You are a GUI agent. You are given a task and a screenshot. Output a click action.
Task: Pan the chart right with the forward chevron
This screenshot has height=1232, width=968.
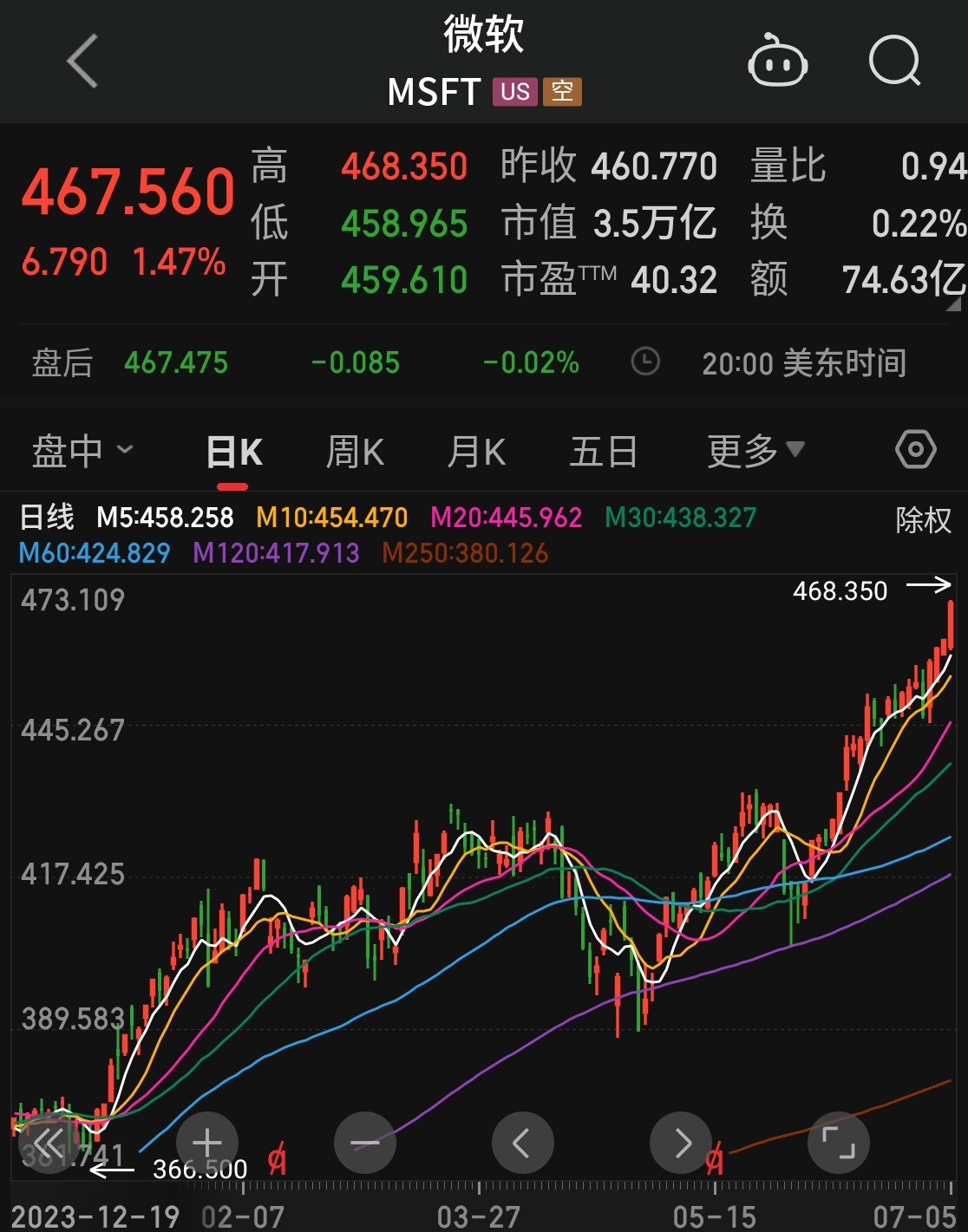[680, 1142]
